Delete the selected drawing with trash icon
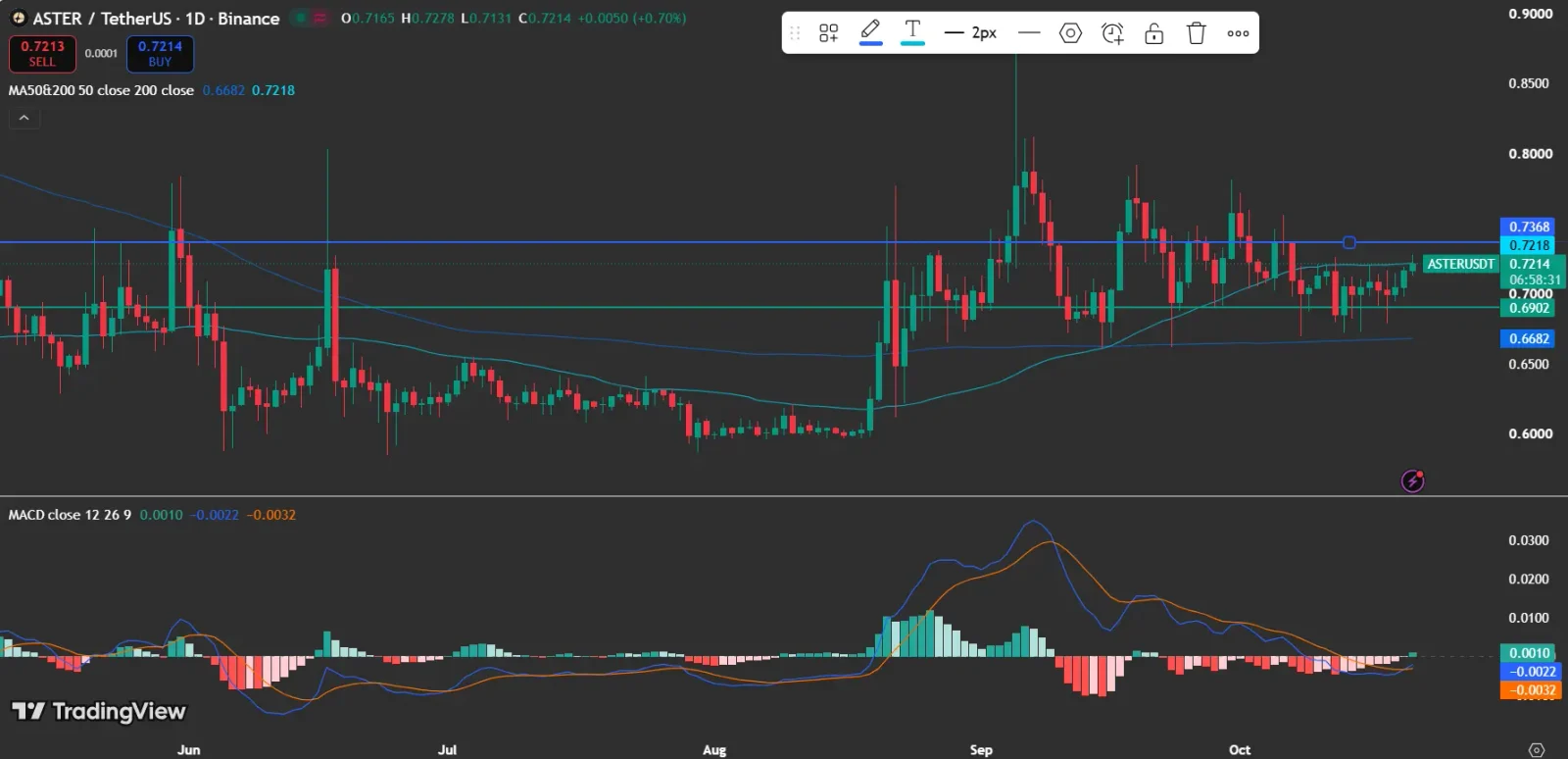This screenshot has width=1568, height=759. [x=1197, y=33]
